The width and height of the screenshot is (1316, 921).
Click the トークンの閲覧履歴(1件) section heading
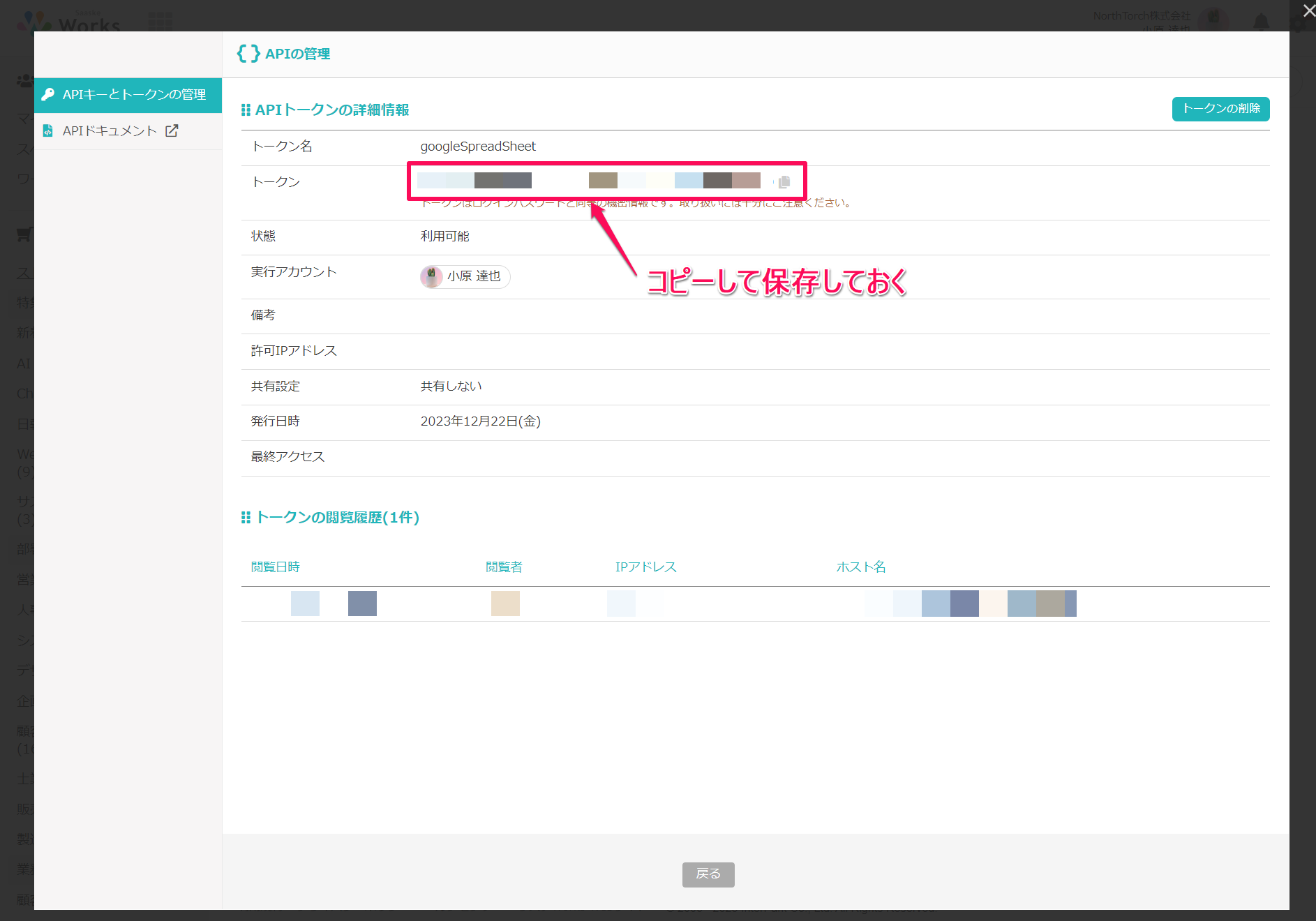pos(337,518)
